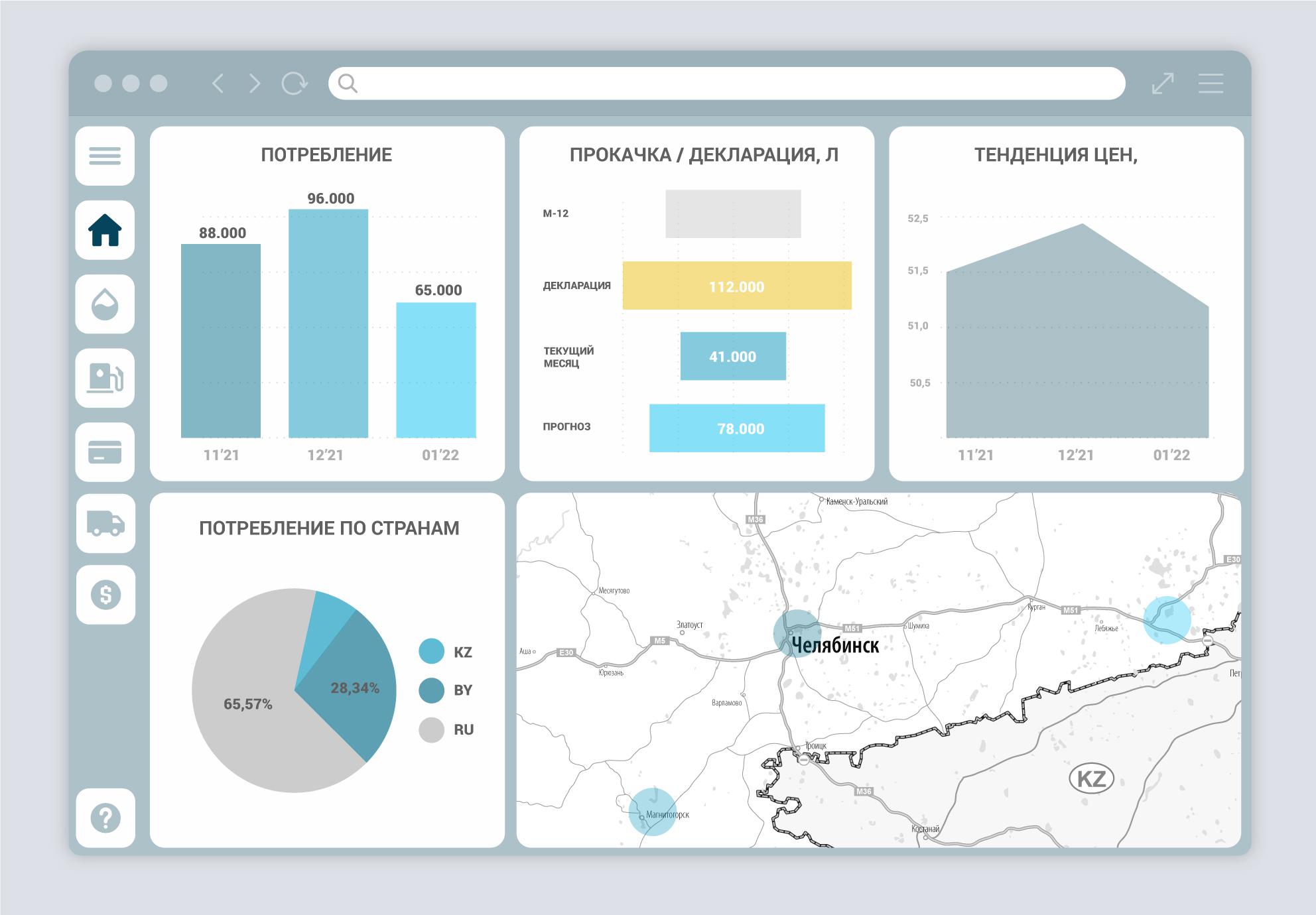
Task: Select the RU legend color dot
Action: click(x=431, y=730)
